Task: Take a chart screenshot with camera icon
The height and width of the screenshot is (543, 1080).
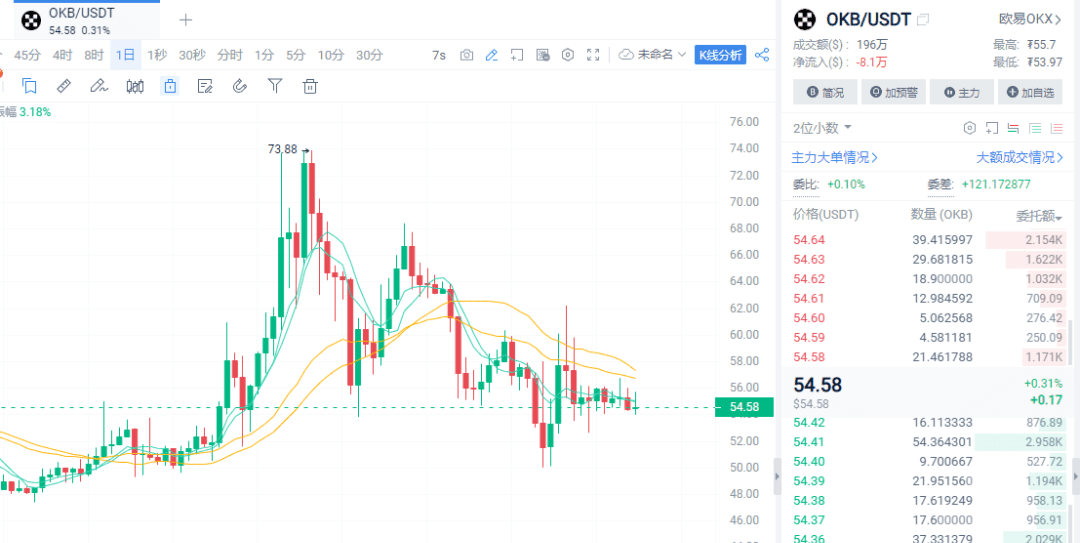Action: 466,55
